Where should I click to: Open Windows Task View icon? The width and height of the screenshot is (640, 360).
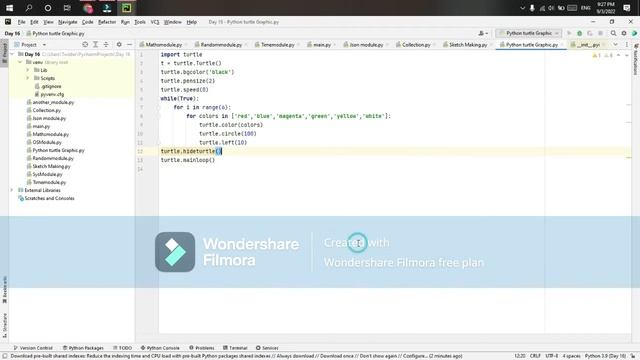pyautogui.click(x=67, y=8)
